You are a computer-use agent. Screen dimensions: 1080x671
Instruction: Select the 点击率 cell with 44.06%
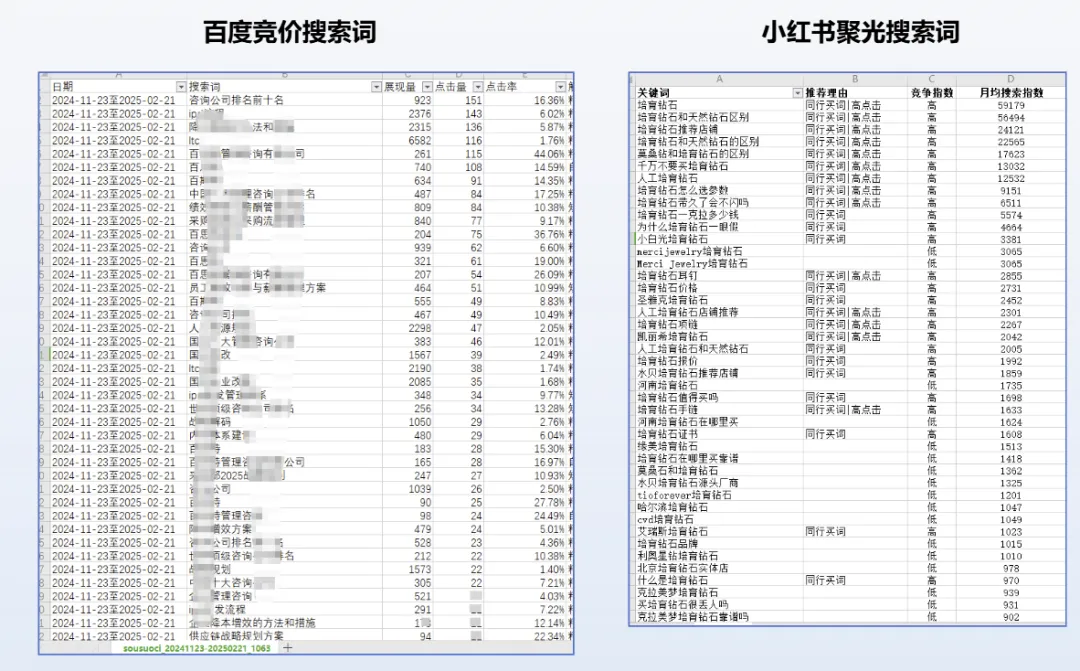(525, 154)
